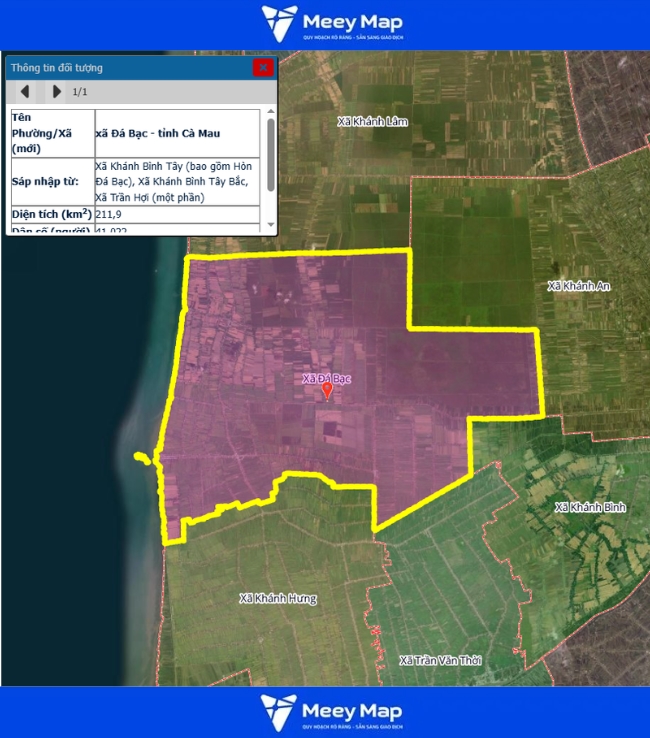The width and height of the screenshot is (650, 738).
Task: Close the Thông tin đối tượng popup
Action: pyautogui.click(x=263, y=68)
